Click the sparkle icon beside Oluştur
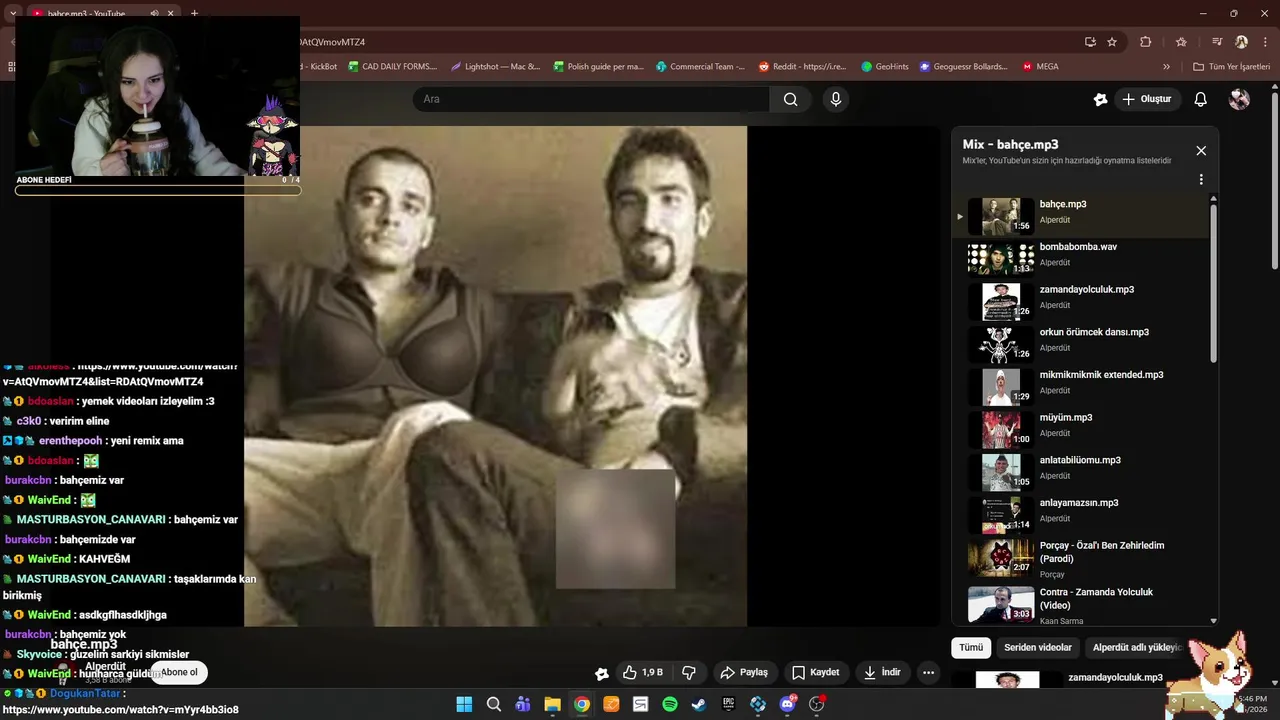Screen dimensions: 1280x720 1100,99
